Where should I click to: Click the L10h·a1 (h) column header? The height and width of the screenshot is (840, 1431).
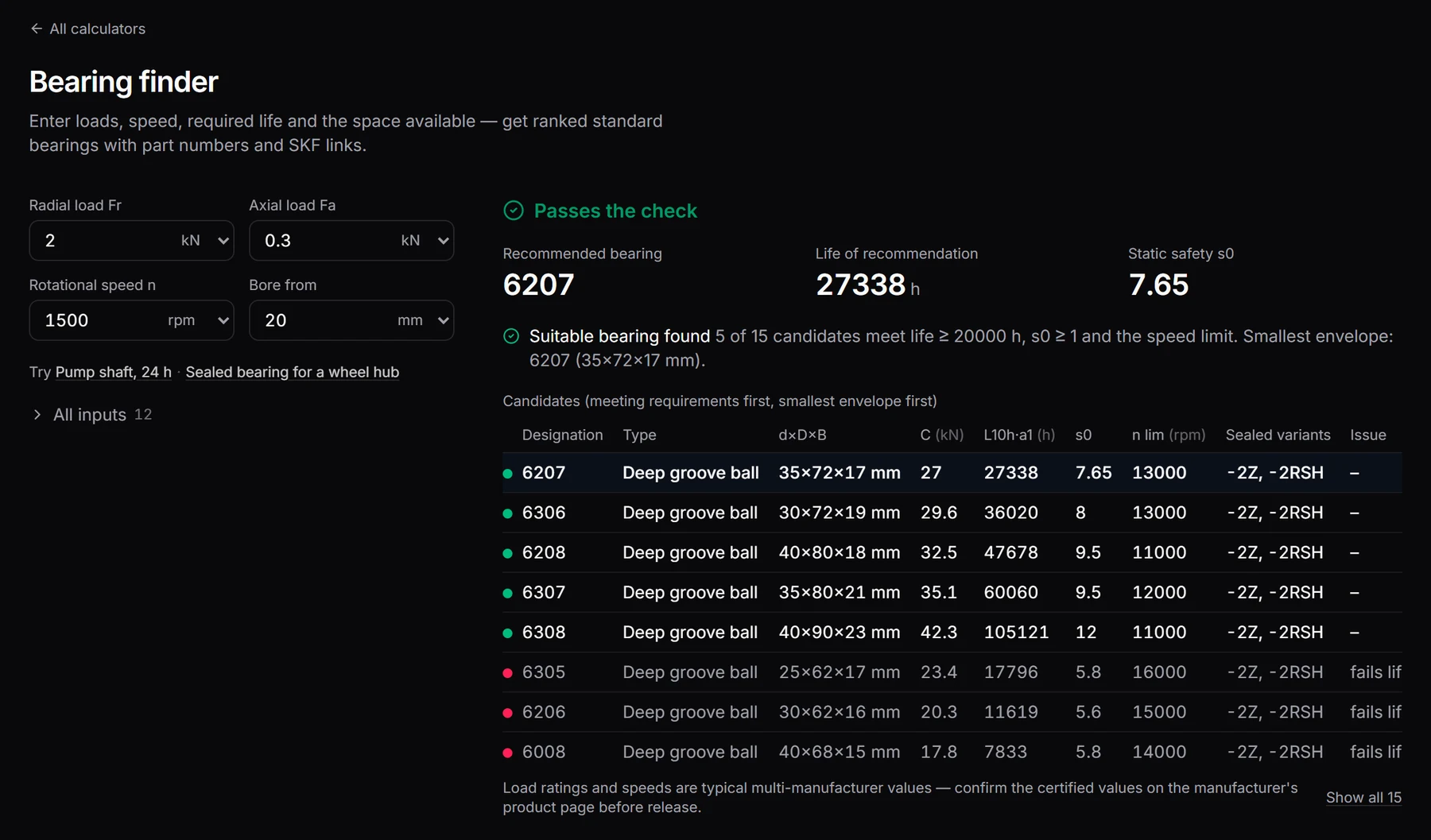pos(1019,435)
